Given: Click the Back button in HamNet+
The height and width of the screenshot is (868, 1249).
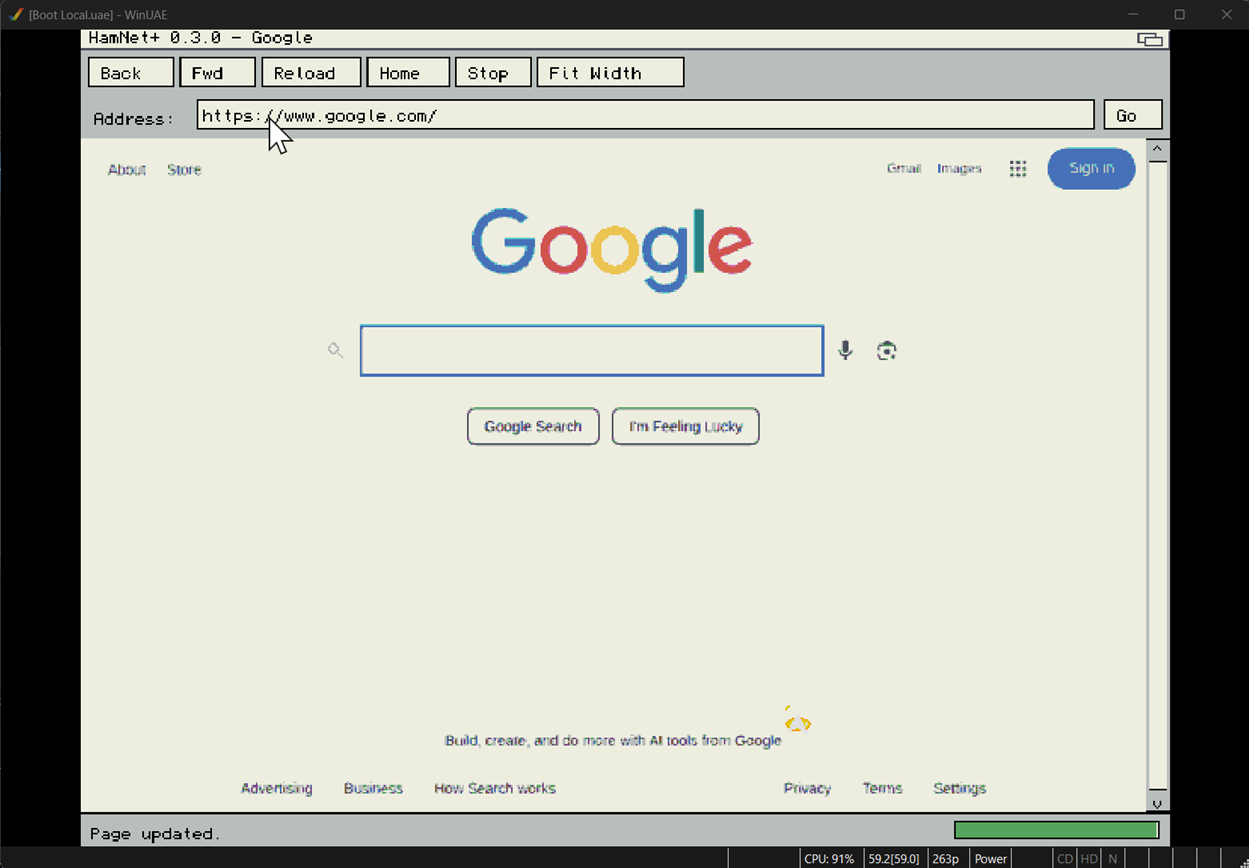Looking at the screenshot, I should point(131,73).
